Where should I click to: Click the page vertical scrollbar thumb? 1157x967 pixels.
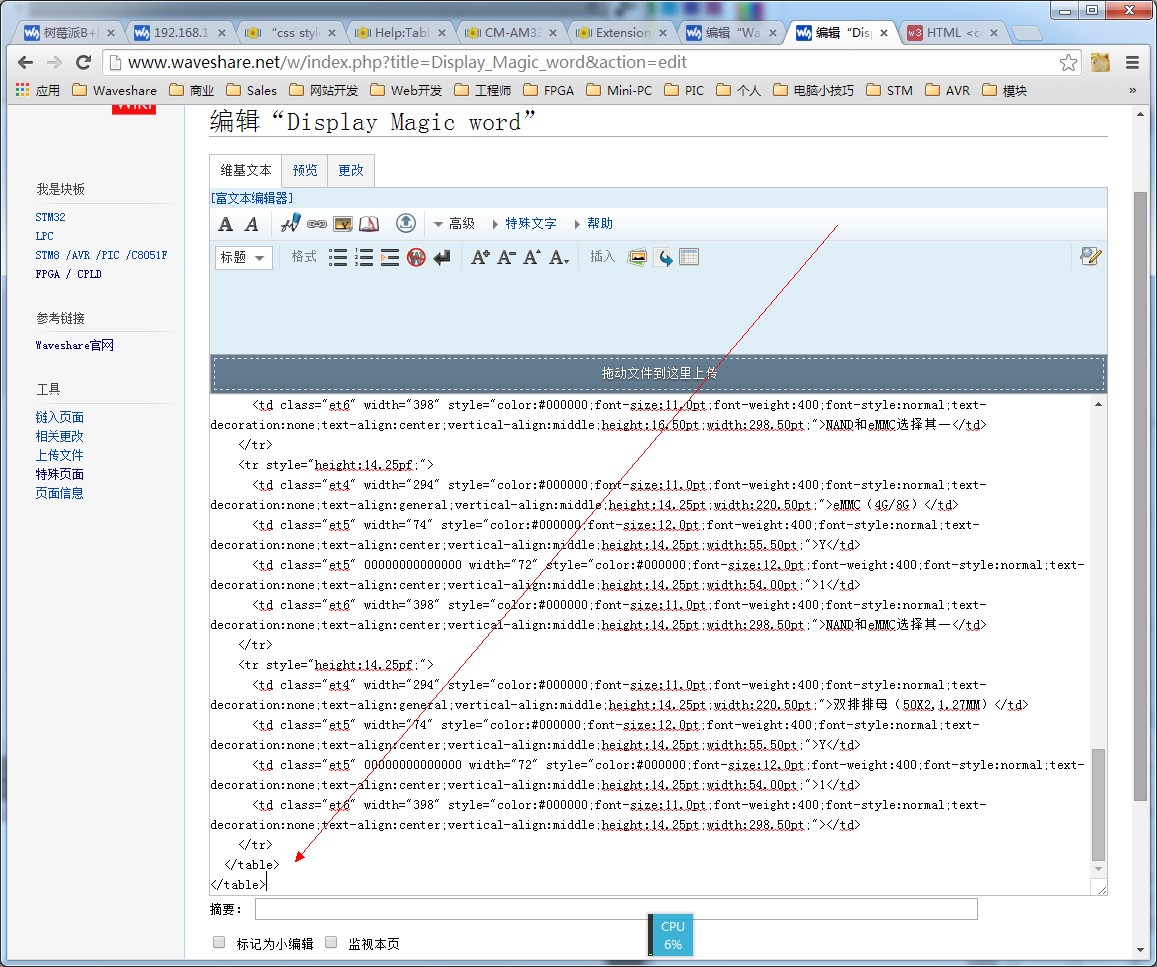pos(1140,496)
